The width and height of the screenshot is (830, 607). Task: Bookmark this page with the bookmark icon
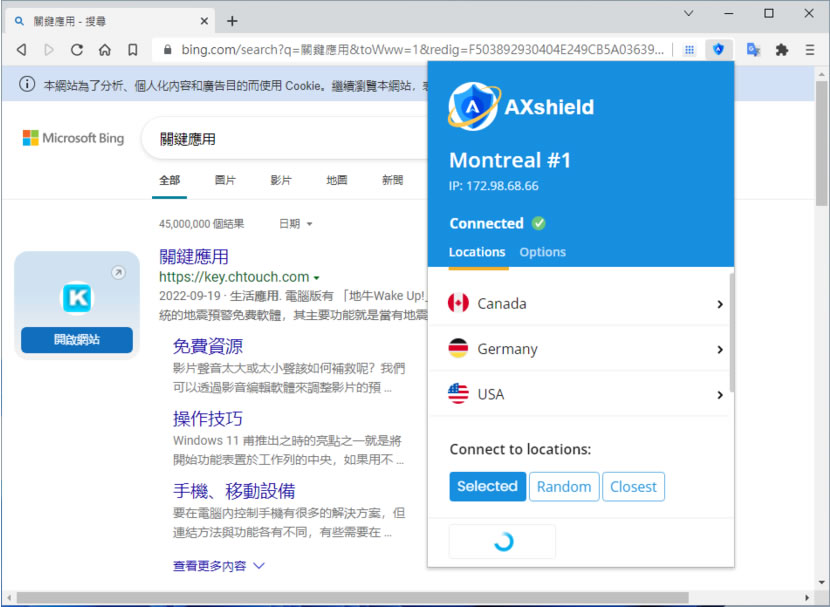pyautogui.click(x=132, y=50)
